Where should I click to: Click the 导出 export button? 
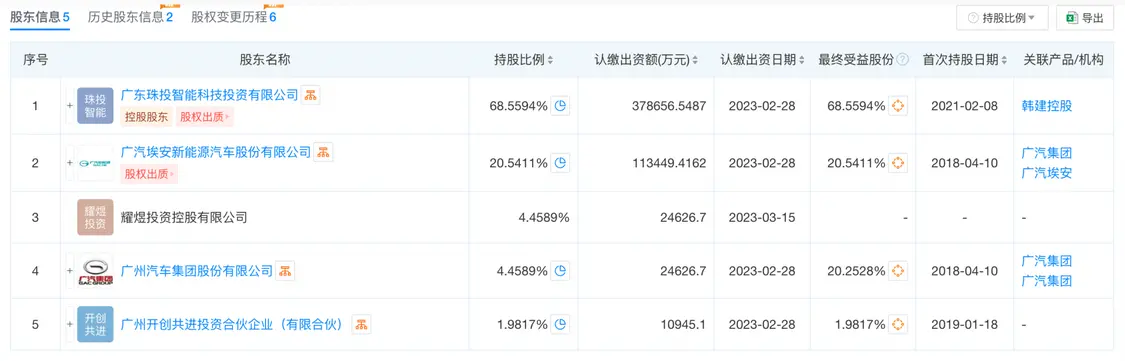coord(1084,19)
